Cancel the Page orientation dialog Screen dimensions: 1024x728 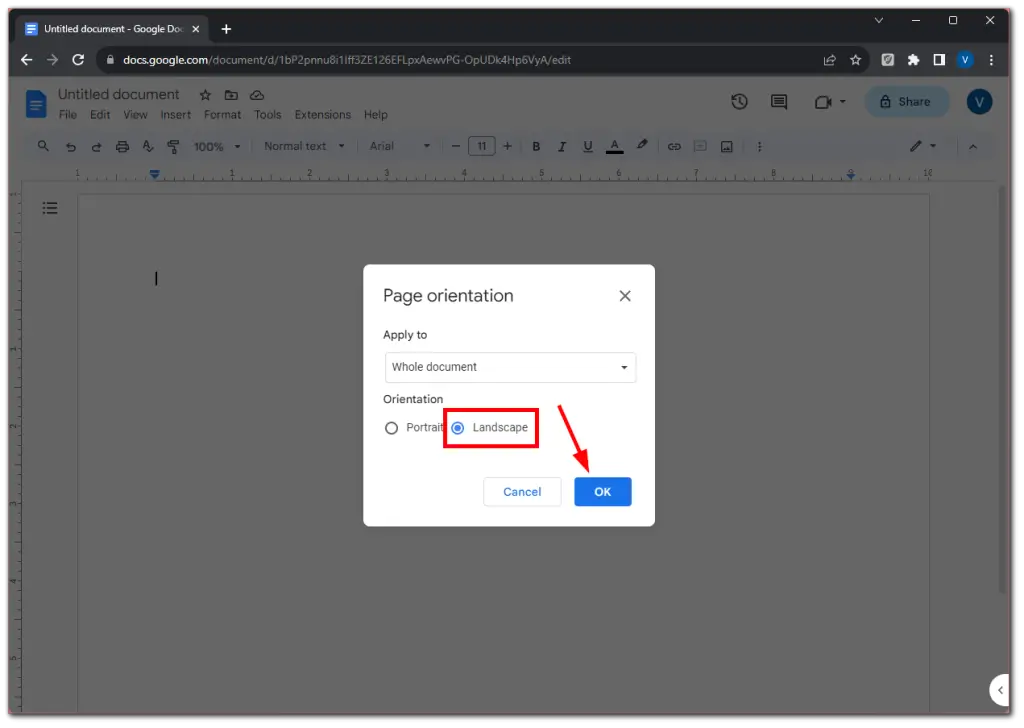tap(522, 491)
